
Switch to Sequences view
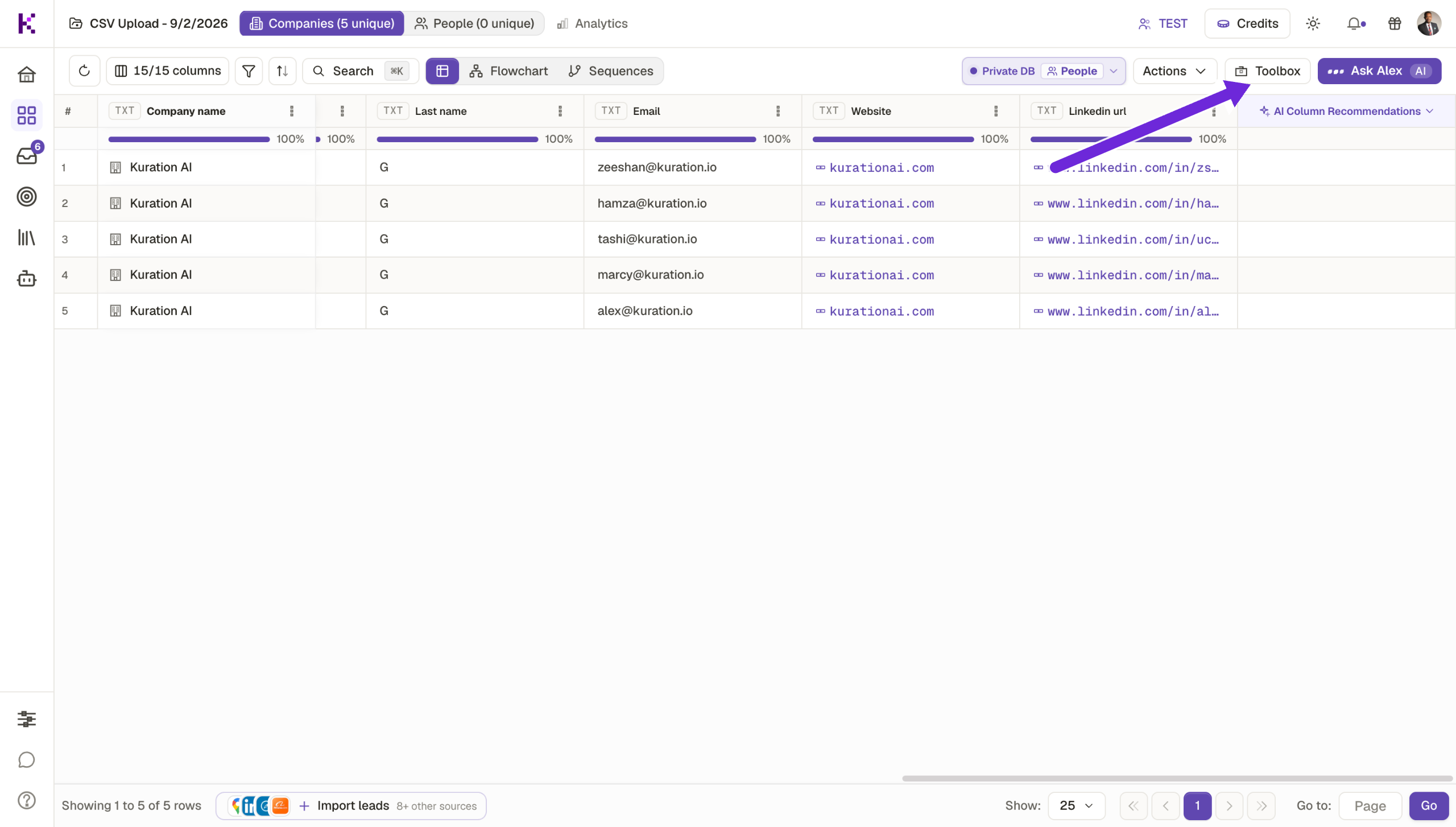[x=611, y=71]
